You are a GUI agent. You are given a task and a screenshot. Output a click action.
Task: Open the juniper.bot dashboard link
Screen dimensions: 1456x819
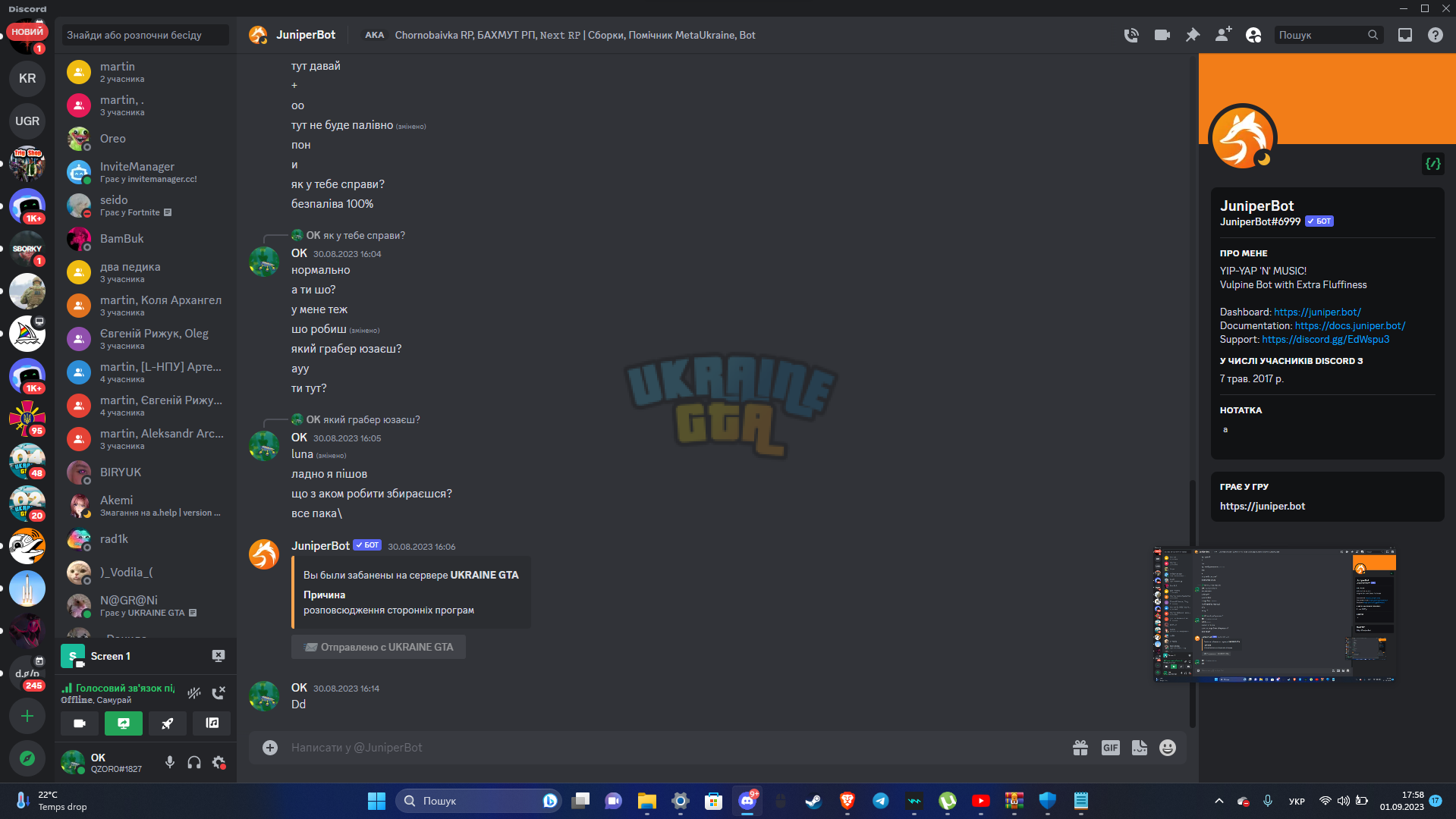click(1317, 312)
